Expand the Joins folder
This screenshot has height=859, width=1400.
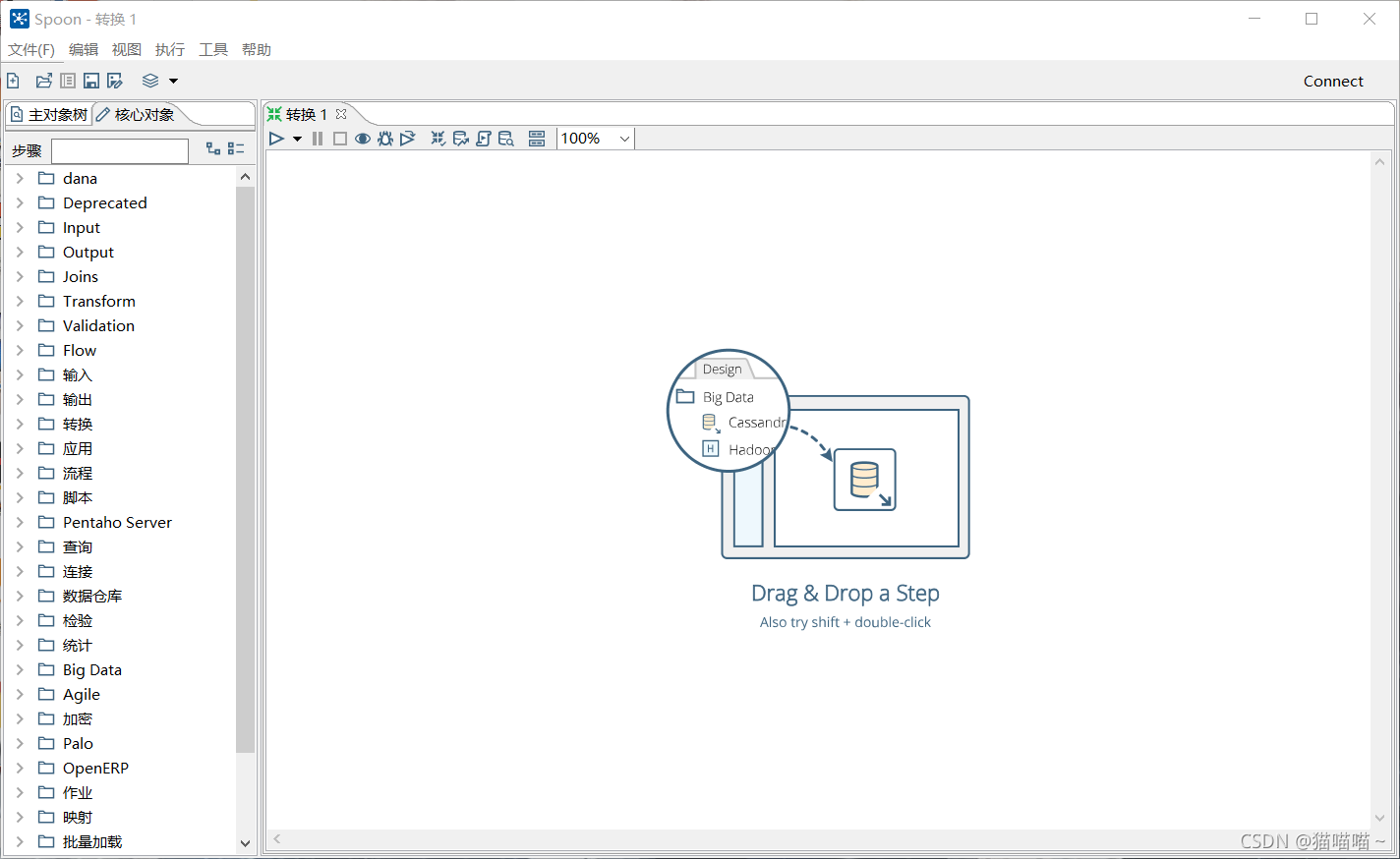[x=20, y=276]
